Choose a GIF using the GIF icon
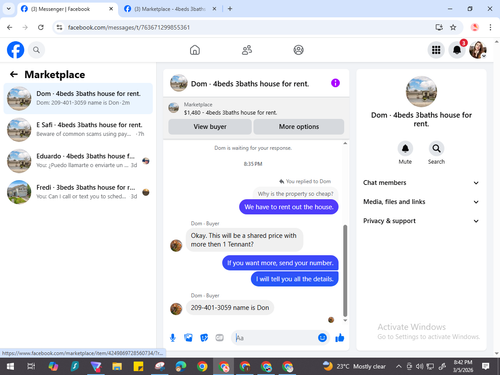Image resolution: width=500 pixels, height=375 pixels. pos(219,338)
